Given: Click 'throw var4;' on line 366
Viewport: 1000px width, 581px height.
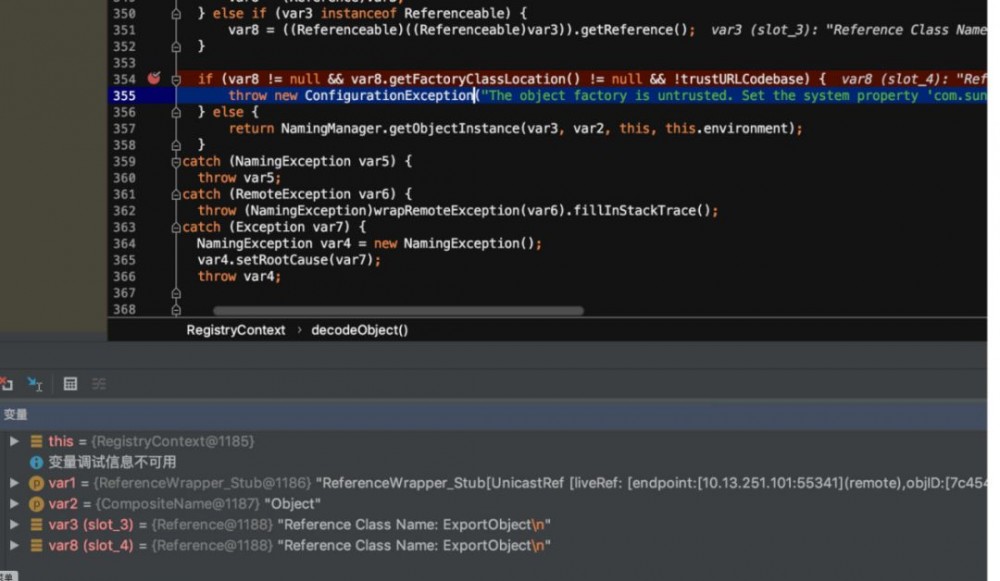Looking at the screenshot, I should (x=239, y=276).
